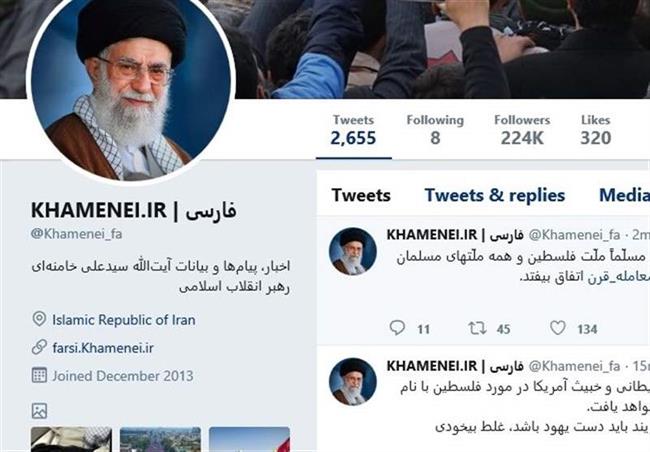Viewport: 650px width, 452px height.
Task: View the 2,655 Tweets count
Action: coord(353,130)
